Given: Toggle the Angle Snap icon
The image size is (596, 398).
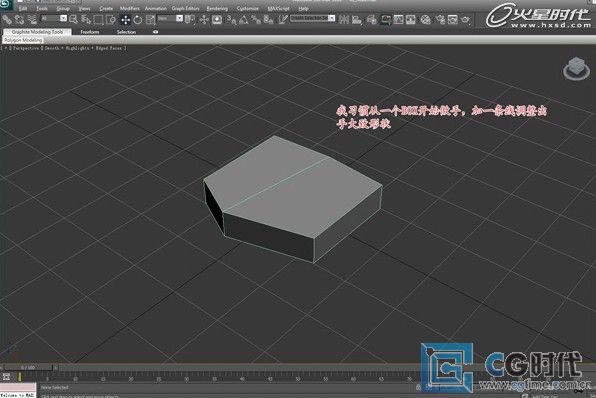Looking at the screenshot, I should [243, 19].
